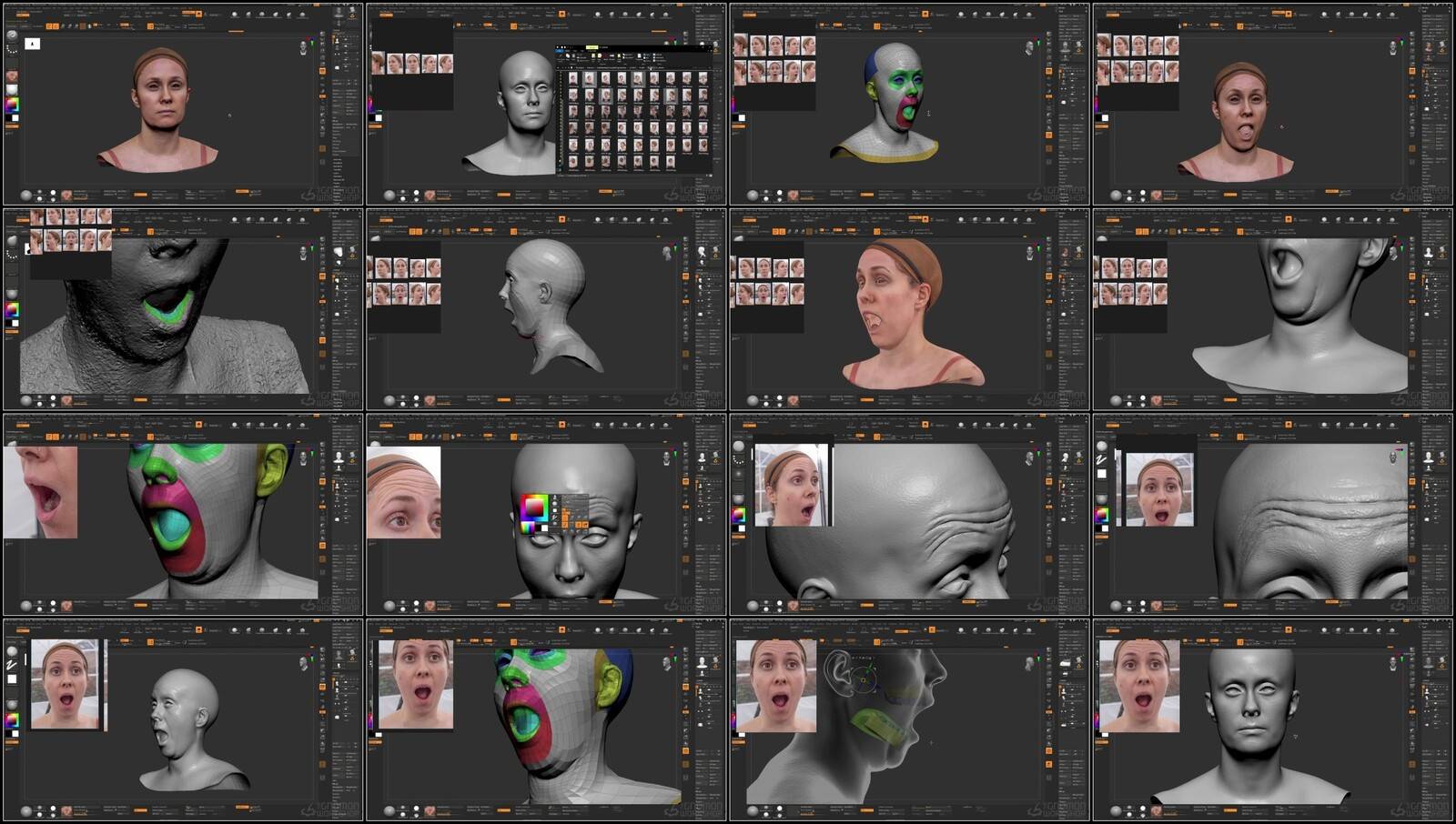This screenshot has width=1456, height=824.
Task: Open color picker in neutral textured-head frame
Action: click(12, 105)
